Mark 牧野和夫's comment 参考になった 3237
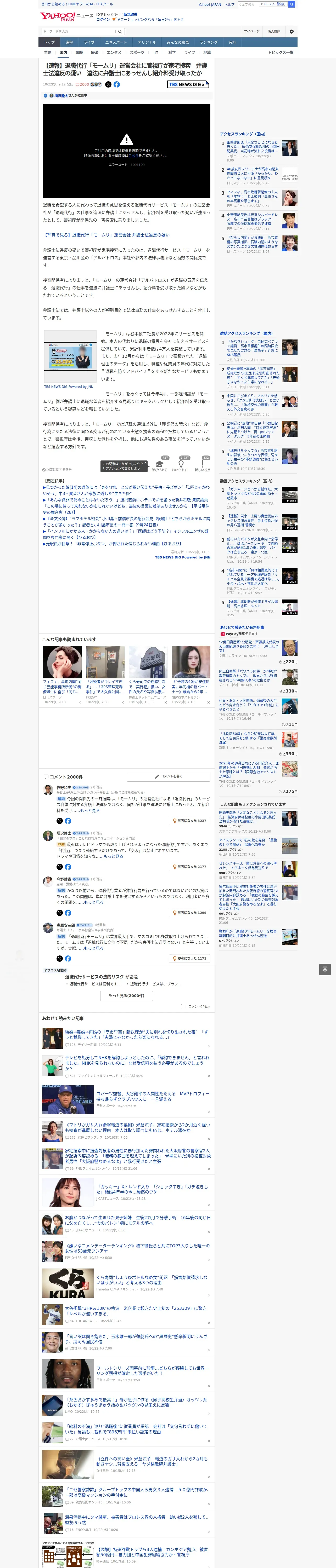 point(190,821)
